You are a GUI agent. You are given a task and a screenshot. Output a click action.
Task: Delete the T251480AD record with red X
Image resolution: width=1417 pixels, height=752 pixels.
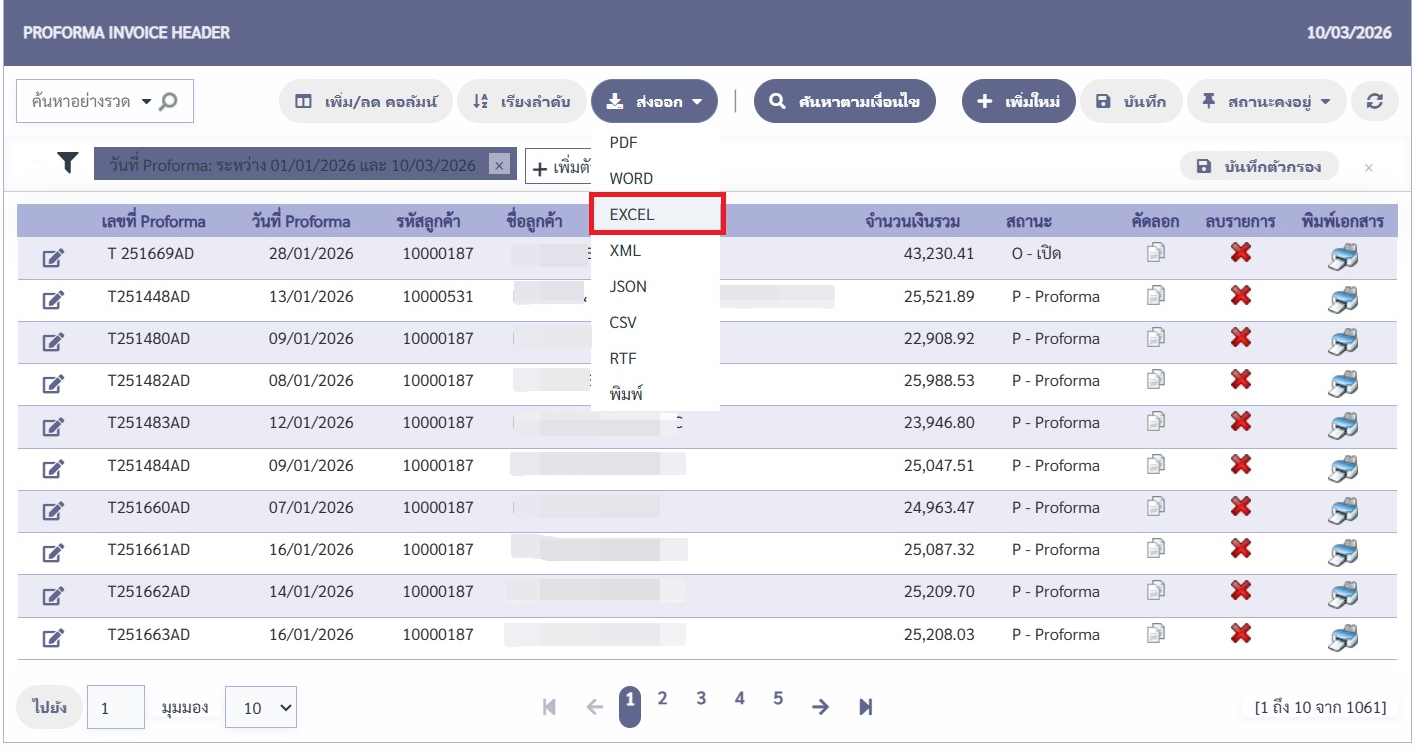[1240, 338]
